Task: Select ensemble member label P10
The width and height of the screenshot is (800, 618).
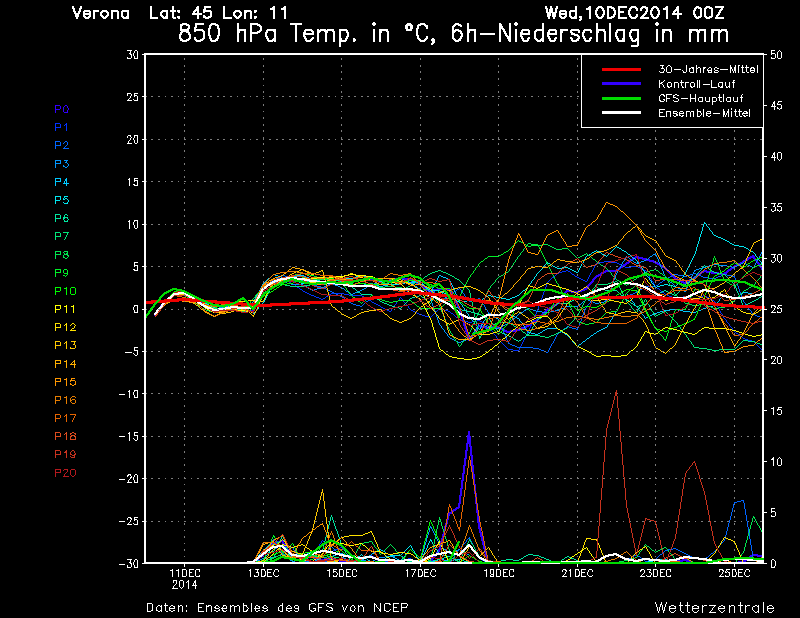Action: [65, 291]
